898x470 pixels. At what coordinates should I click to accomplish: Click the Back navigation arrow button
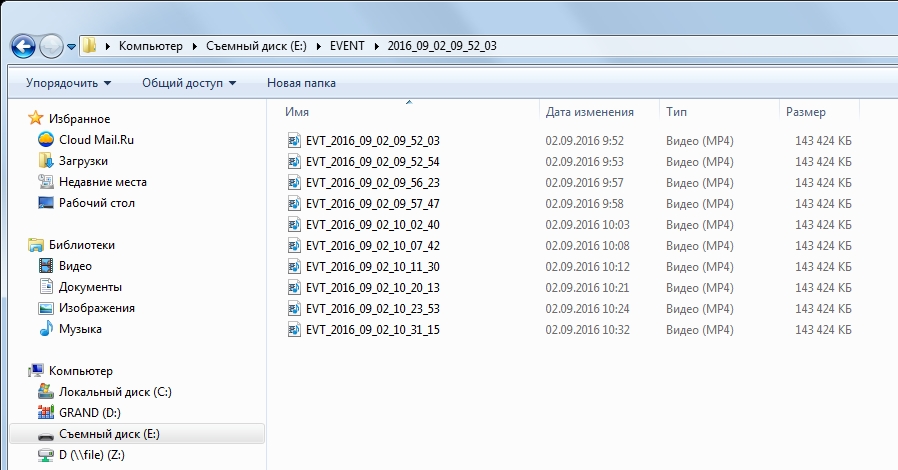click(x=23, y=46)
